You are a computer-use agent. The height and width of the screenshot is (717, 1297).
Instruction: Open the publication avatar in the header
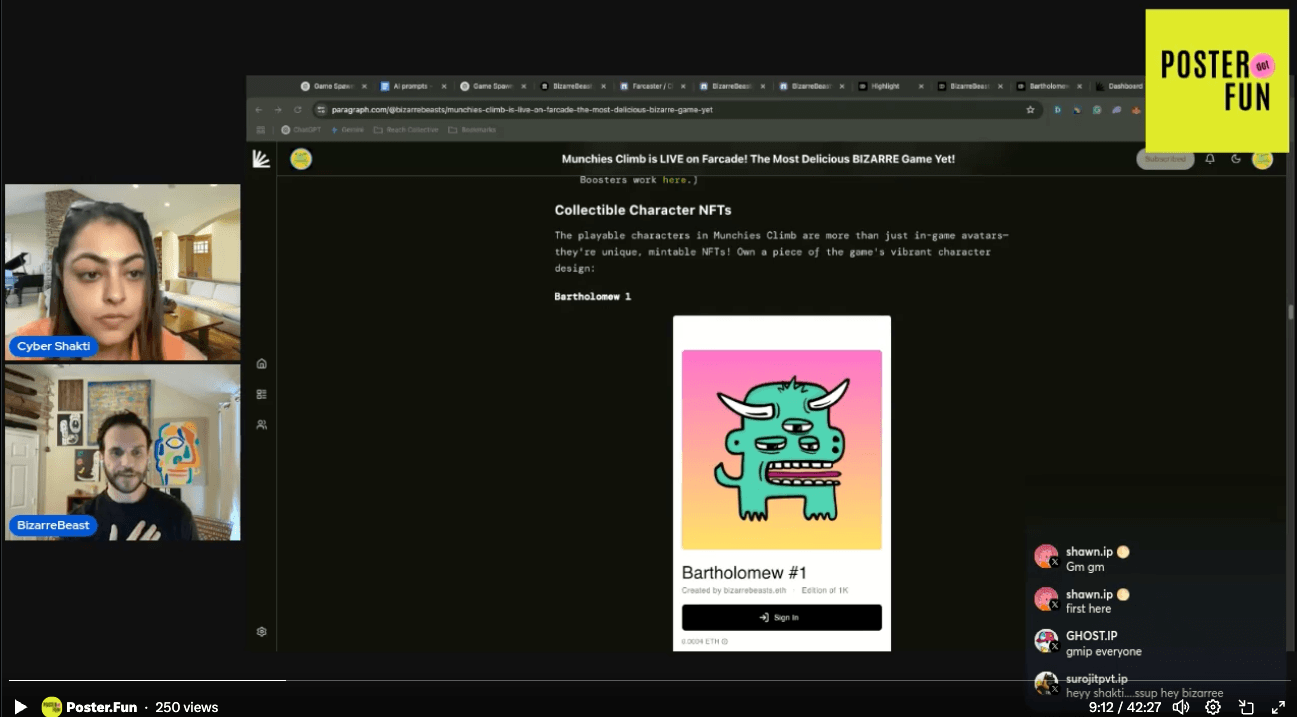[x=301, y=159]
